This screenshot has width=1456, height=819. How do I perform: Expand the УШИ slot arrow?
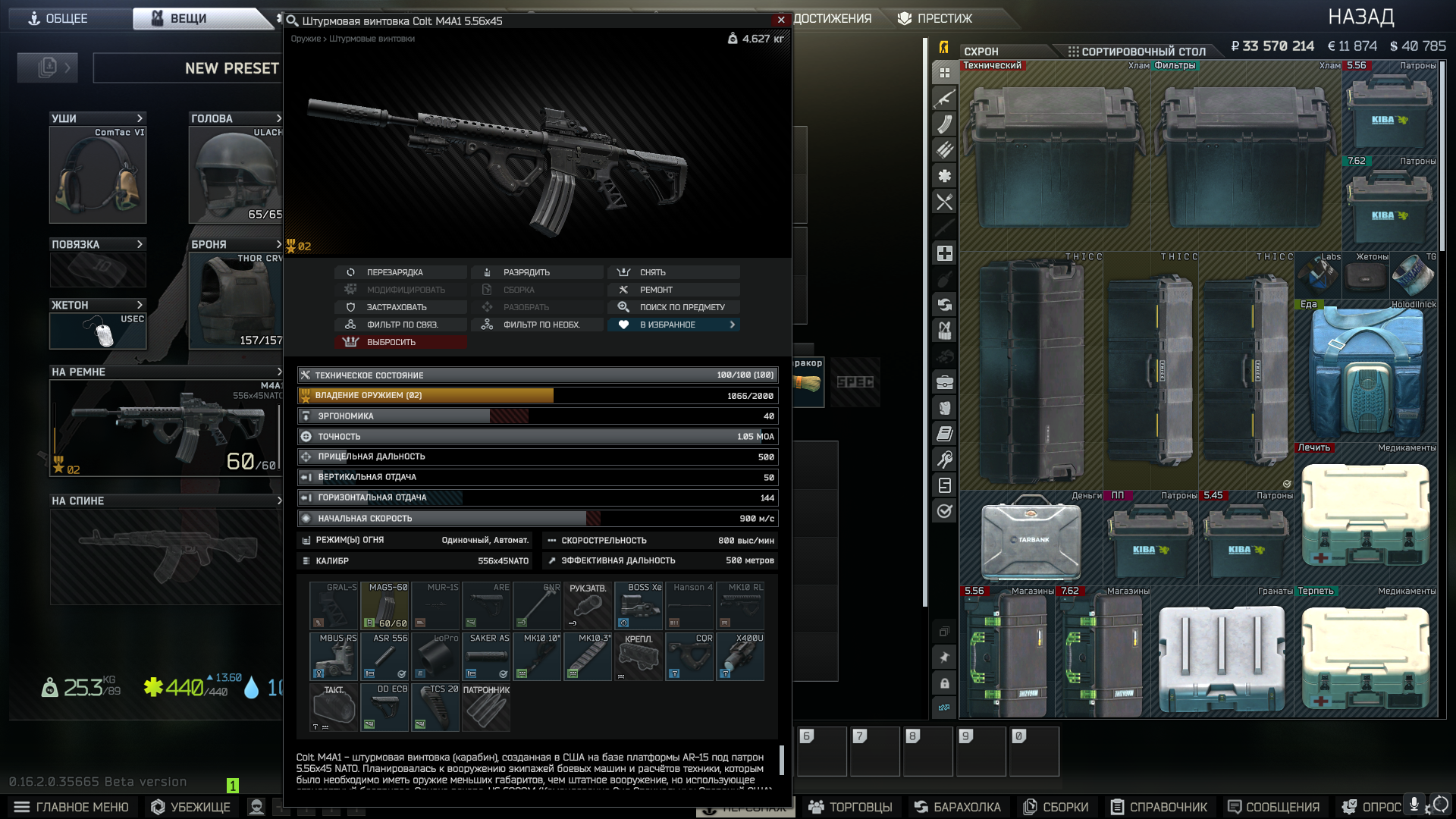[x=140, y=118]
